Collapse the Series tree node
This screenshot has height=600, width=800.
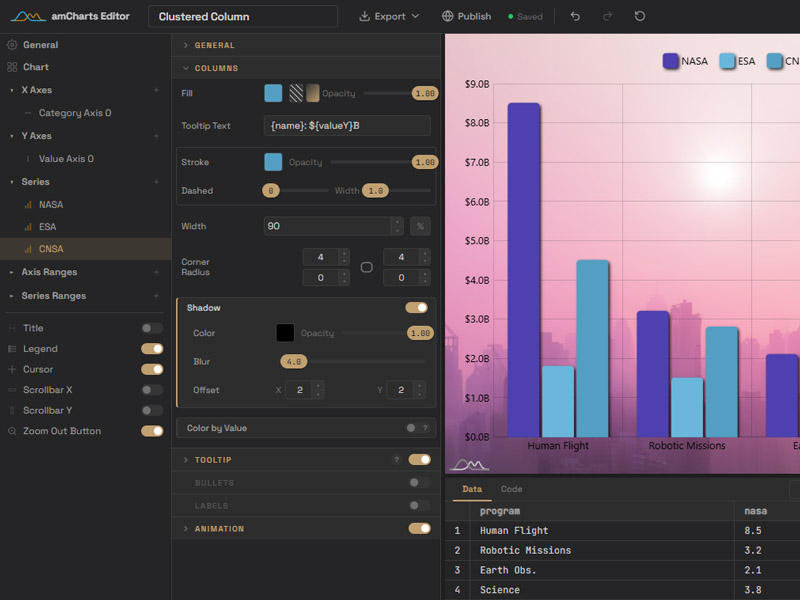point(12,182)
